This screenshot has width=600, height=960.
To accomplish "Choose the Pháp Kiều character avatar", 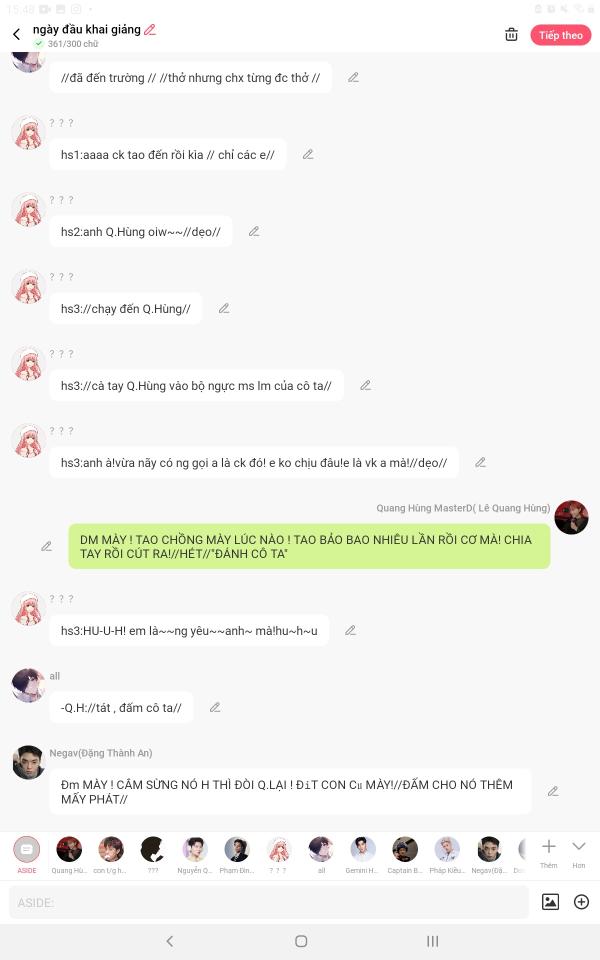I will pyautogui.click(x=447, y=855).
